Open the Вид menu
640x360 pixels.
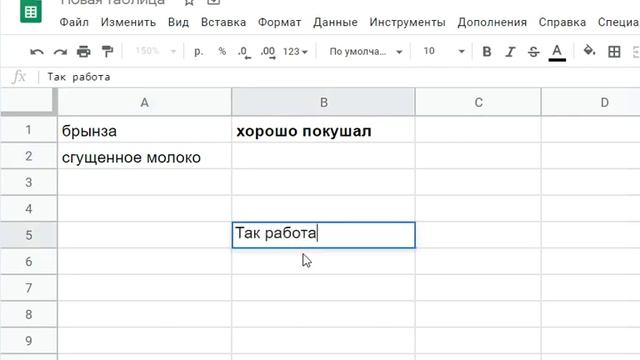pos(178,22)
